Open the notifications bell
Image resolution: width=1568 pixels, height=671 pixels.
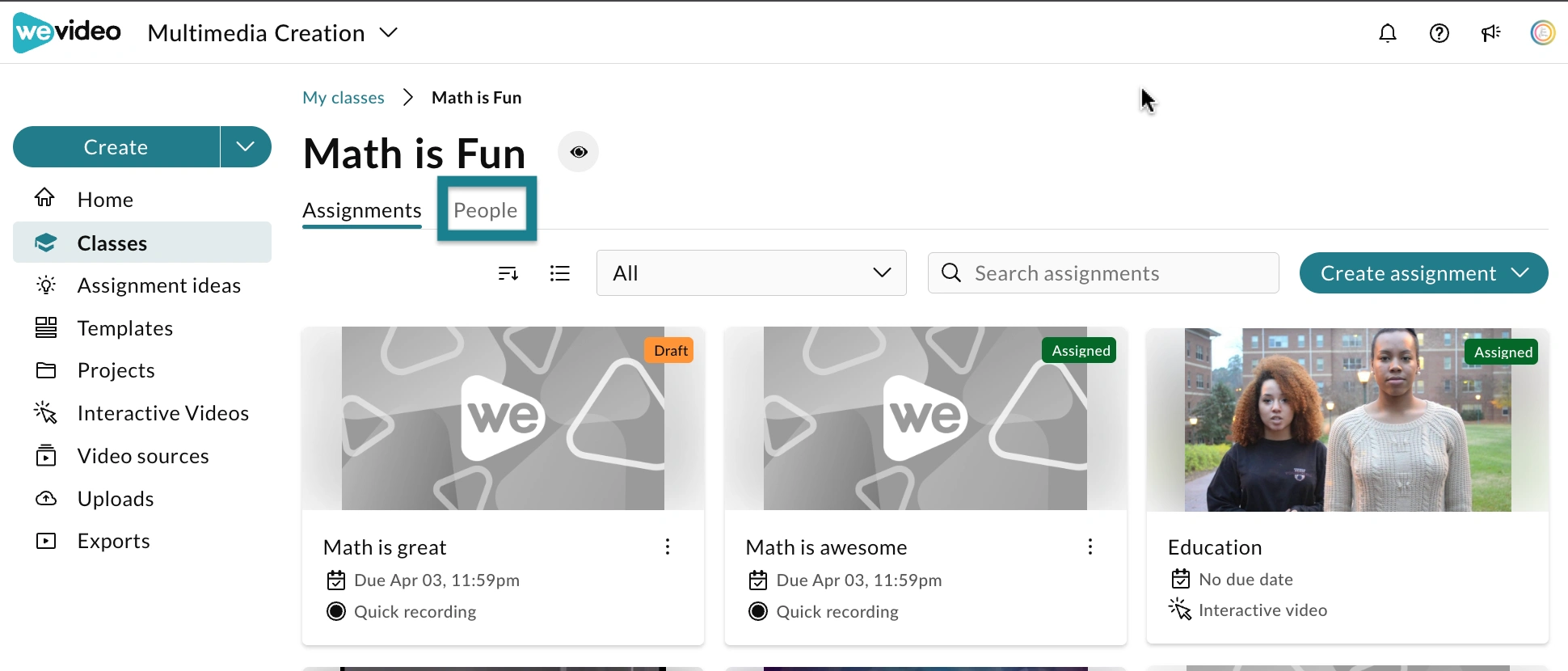(1388, 33)
